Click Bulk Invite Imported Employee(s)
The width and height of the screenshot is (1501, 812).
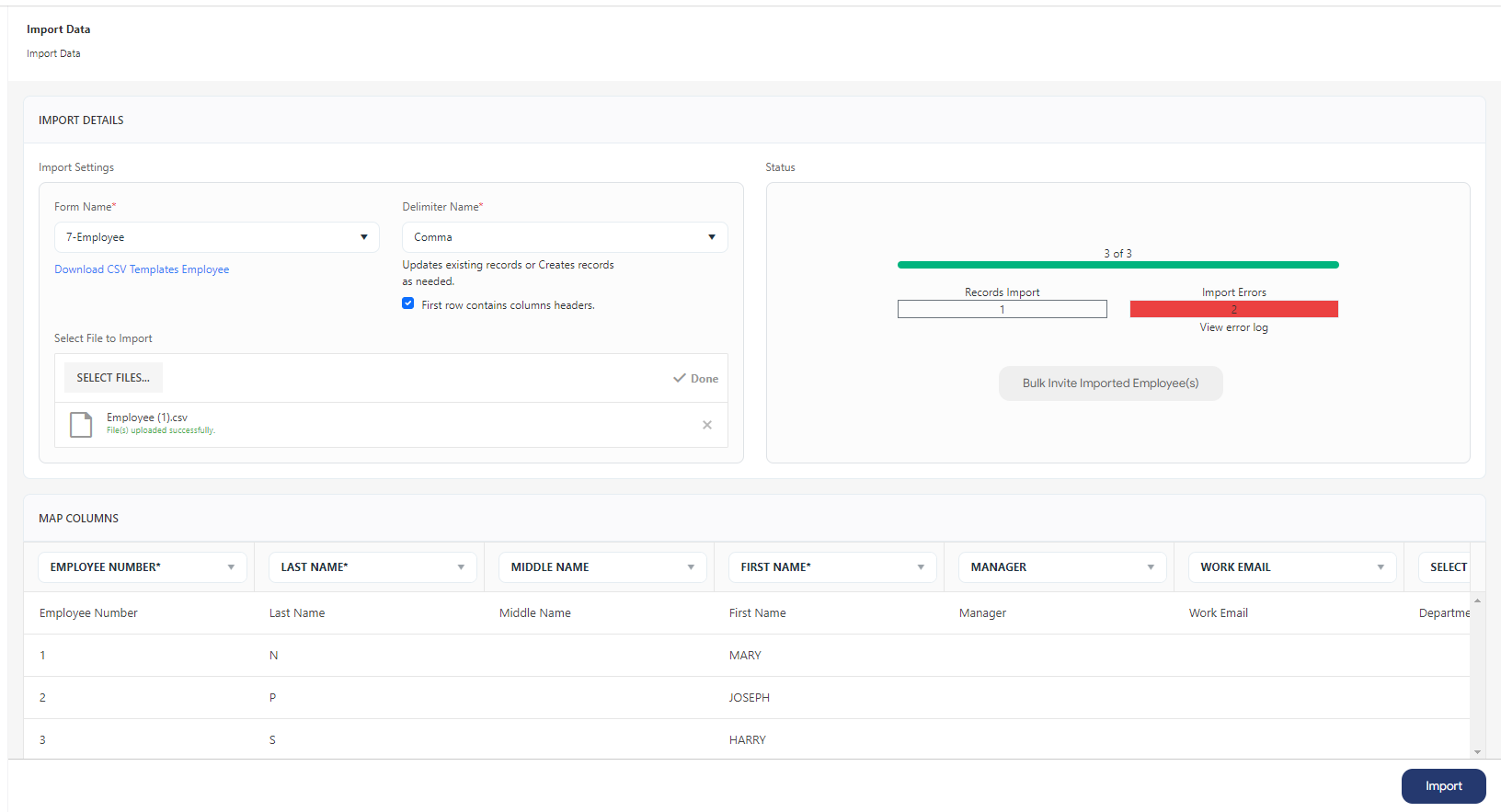pyautogui.click(x=1110, y=383)
